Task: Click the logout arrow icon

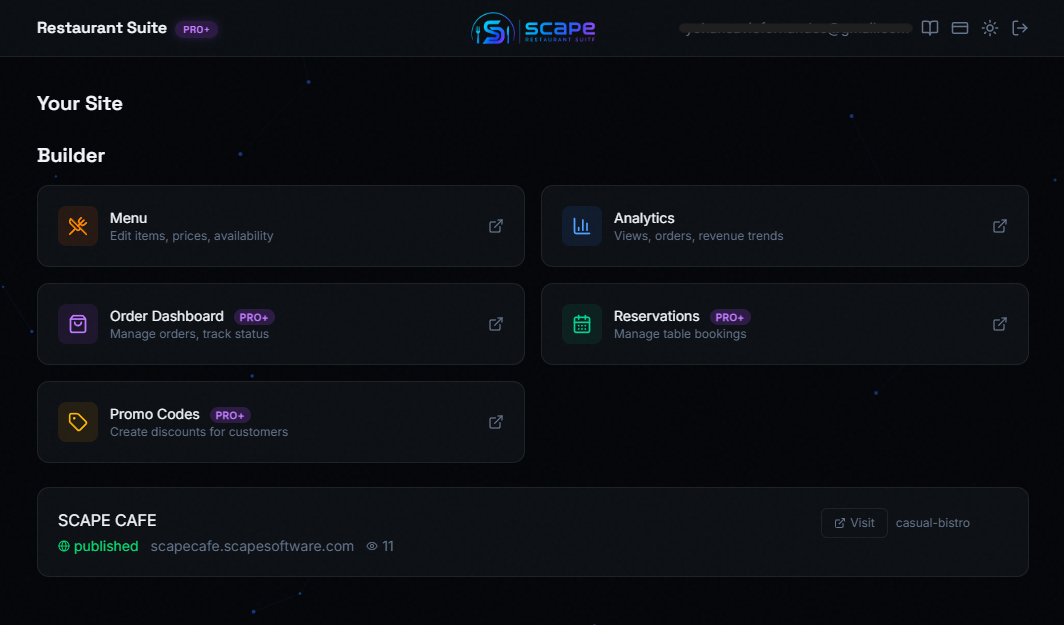Action: tap(1020, 28)
